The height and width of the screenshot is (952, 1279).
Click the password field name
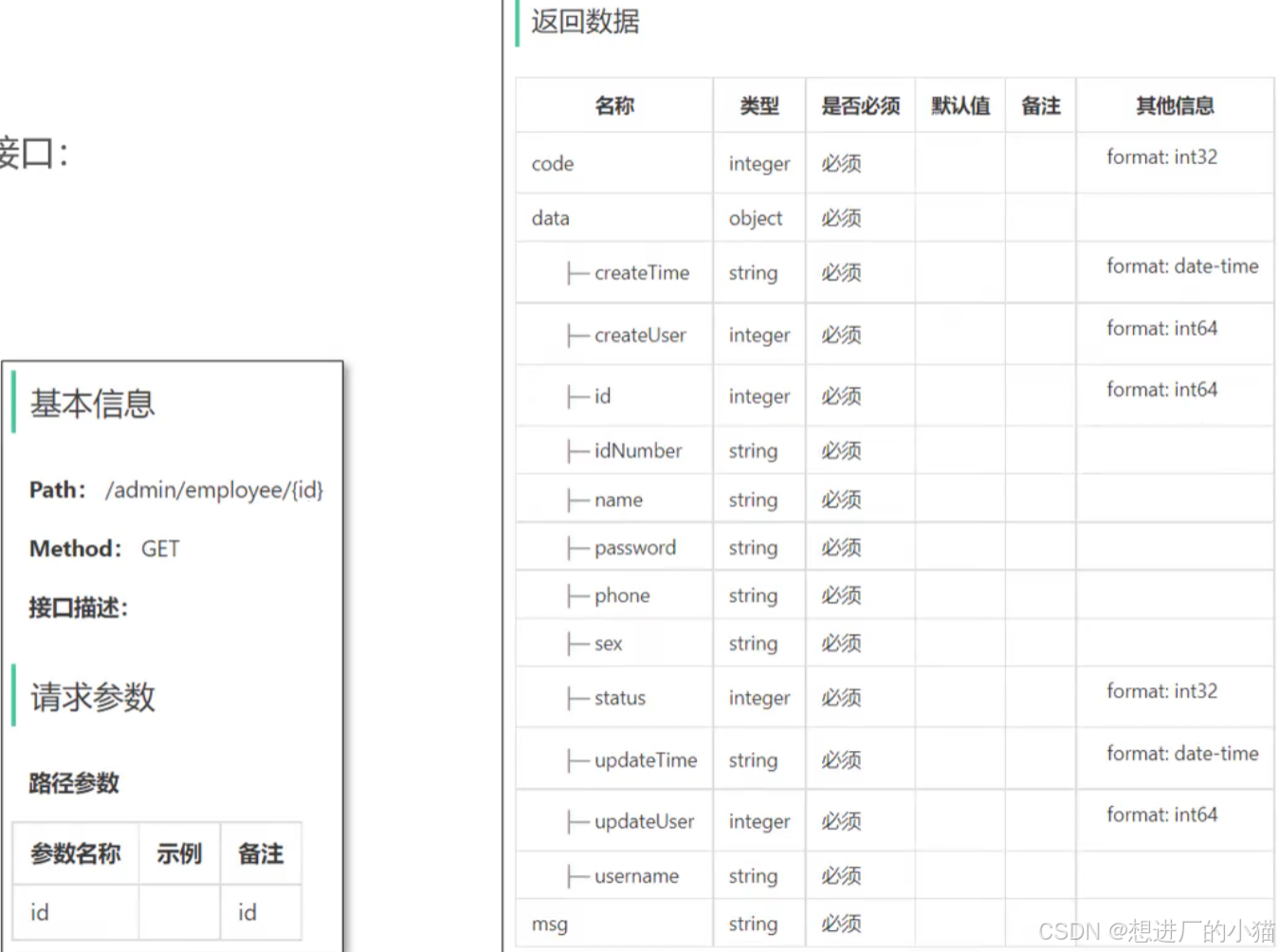click(x=635, y=548)
